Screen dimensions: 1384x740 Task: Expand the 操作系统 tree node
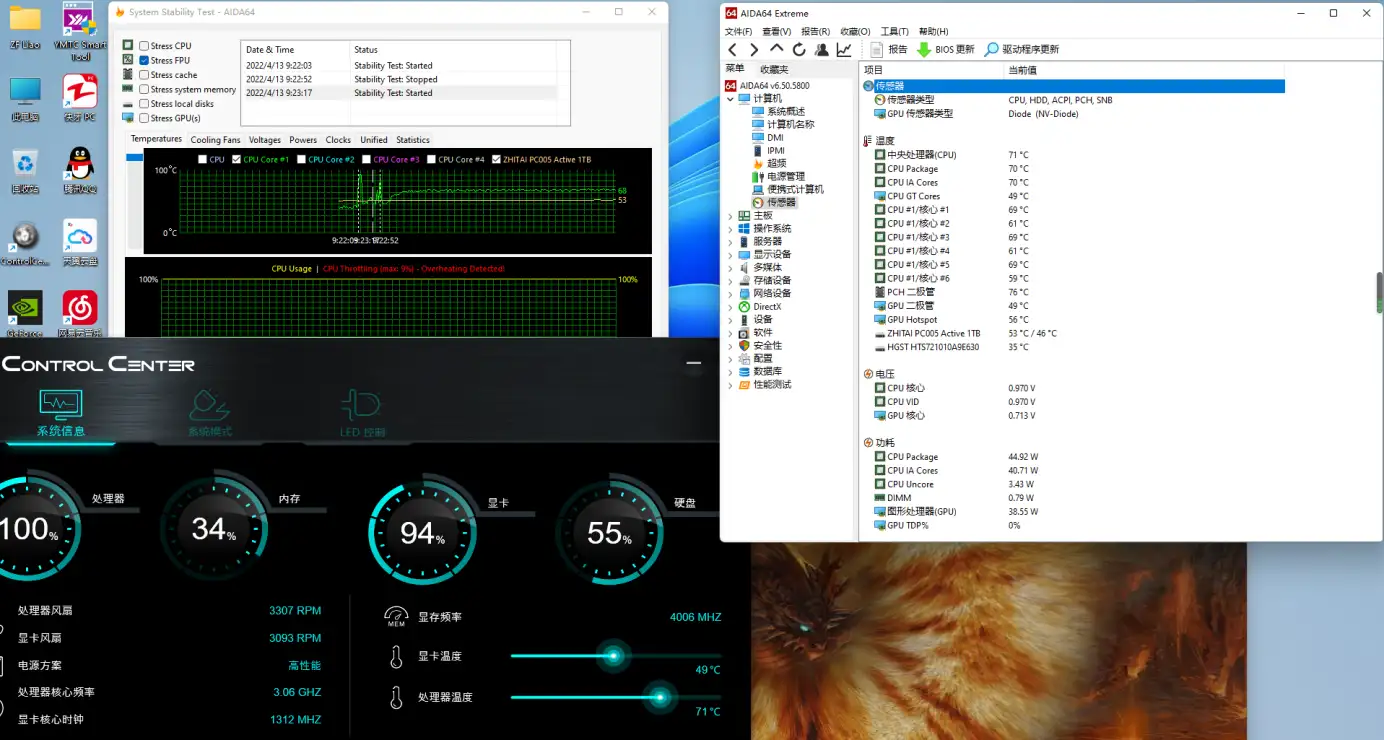tap(730, 228)
